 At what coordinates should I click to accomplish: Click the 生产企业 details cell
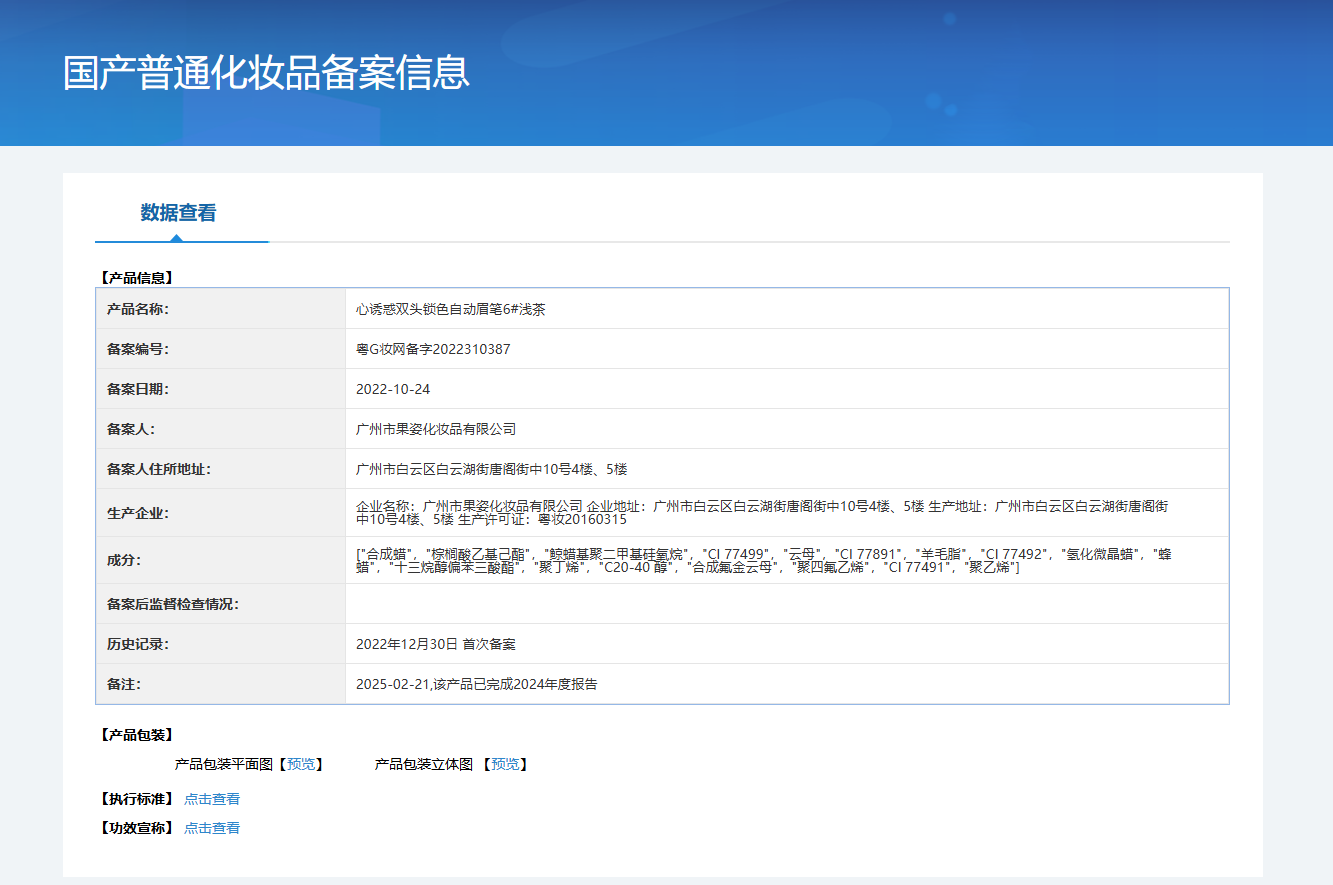787,513
